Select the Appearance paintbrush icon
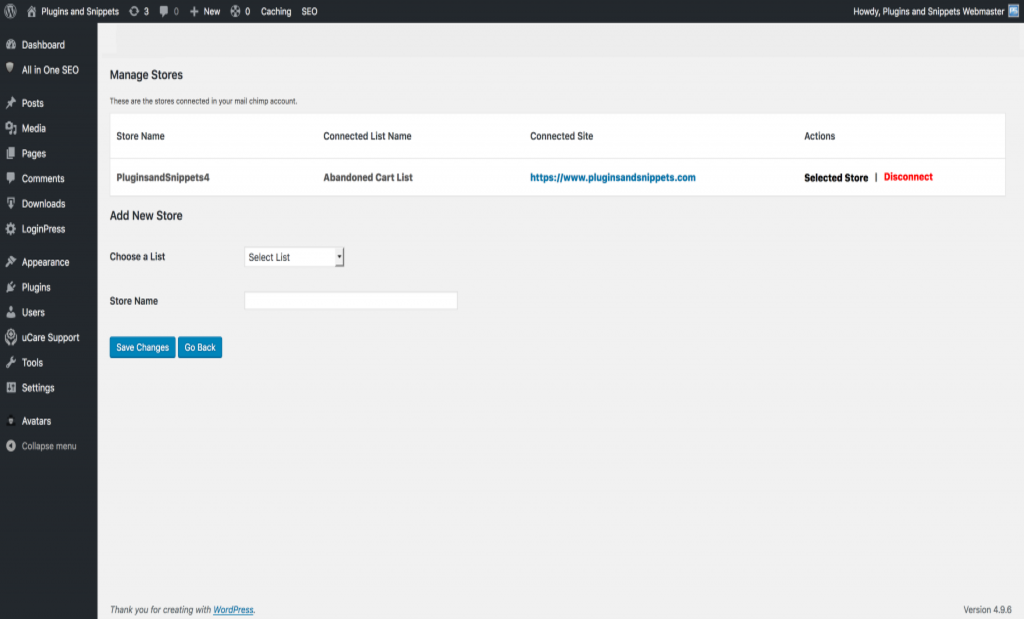1024x619 pixels. (x=10, y=261)
